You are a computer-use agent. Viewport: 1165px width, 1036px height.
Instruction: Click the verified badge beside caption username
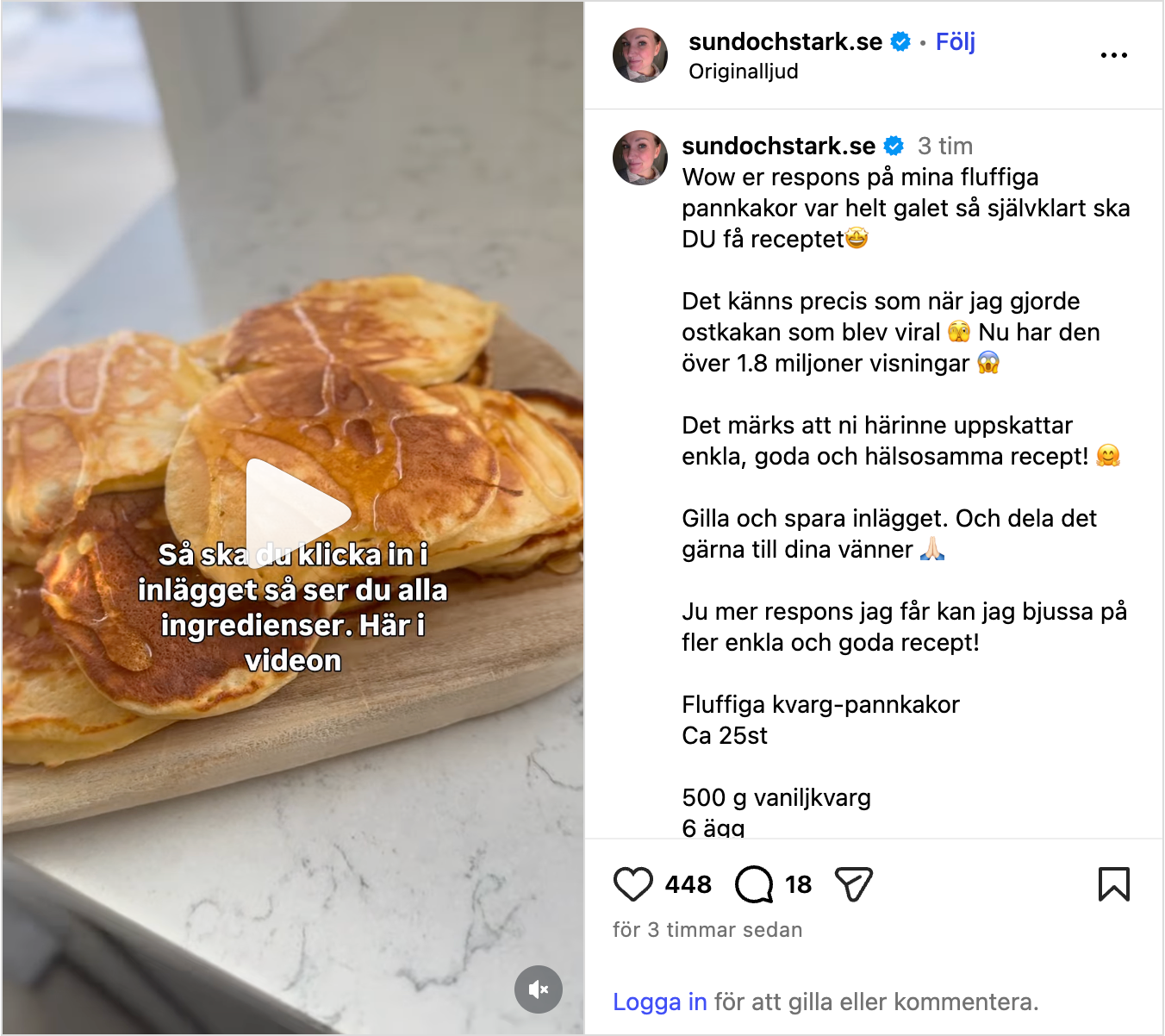click(x=894, y=146)
